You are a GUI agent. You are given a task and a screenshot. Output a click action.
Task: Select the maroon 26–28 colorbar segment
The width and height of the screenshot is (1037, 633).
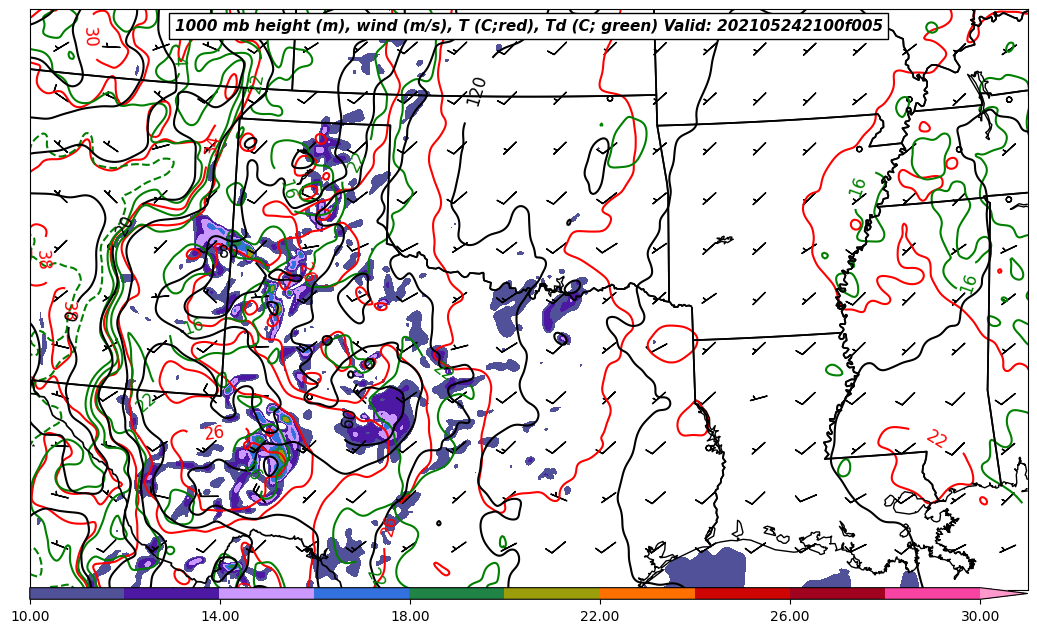click(836, 593)
